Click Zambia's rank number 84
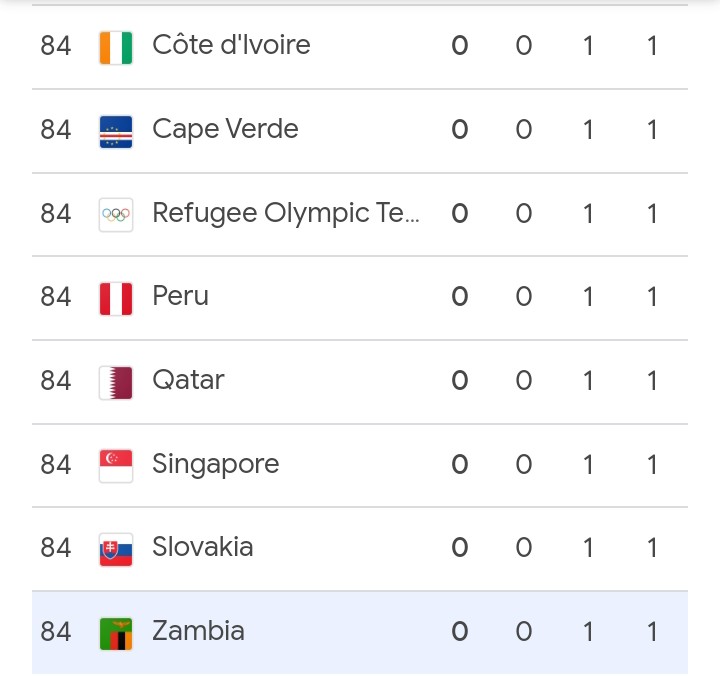Screen dimensions: 720x676 click(56, 631)
